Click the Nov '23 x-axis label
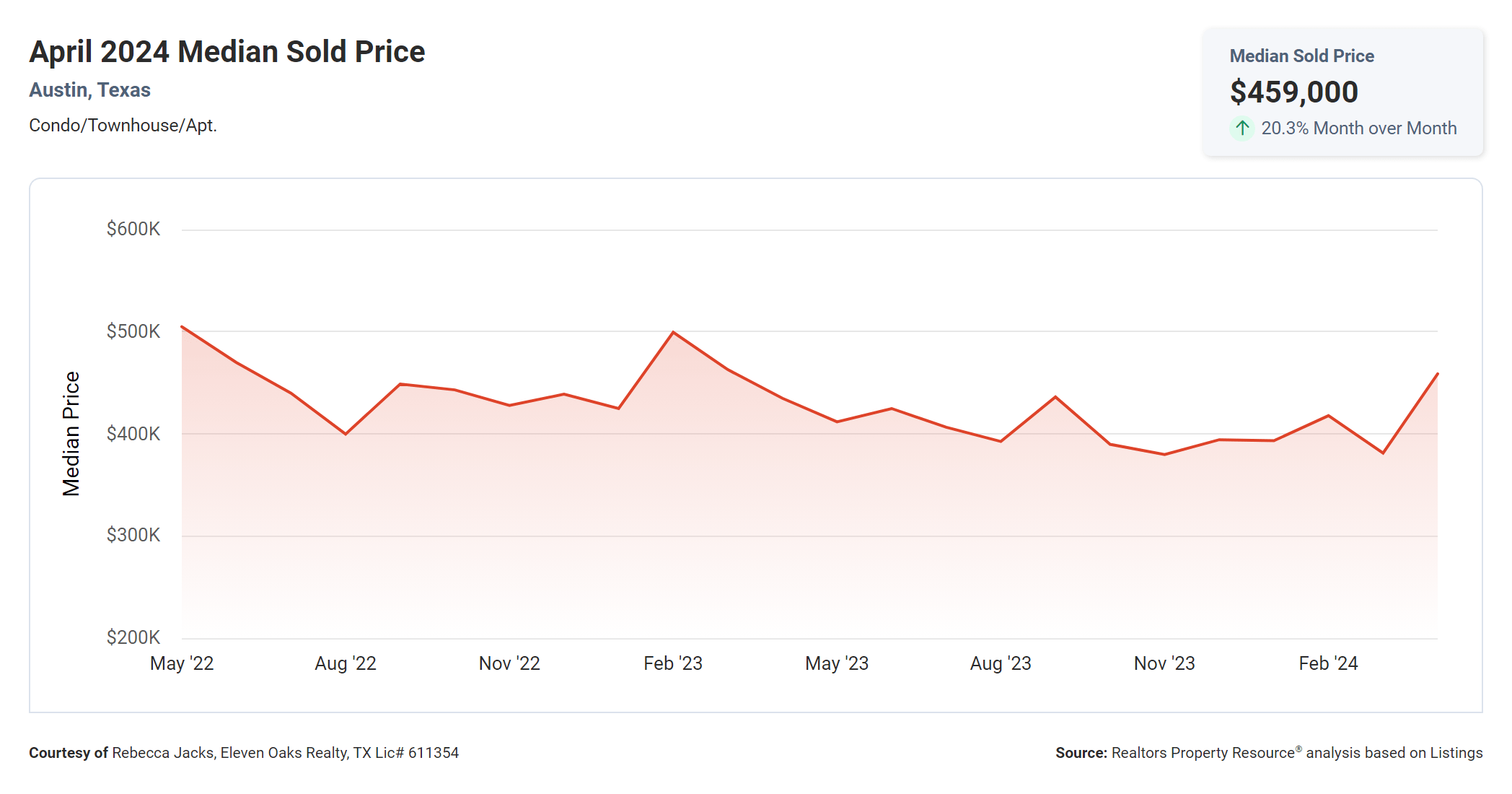 [1164, 663]
